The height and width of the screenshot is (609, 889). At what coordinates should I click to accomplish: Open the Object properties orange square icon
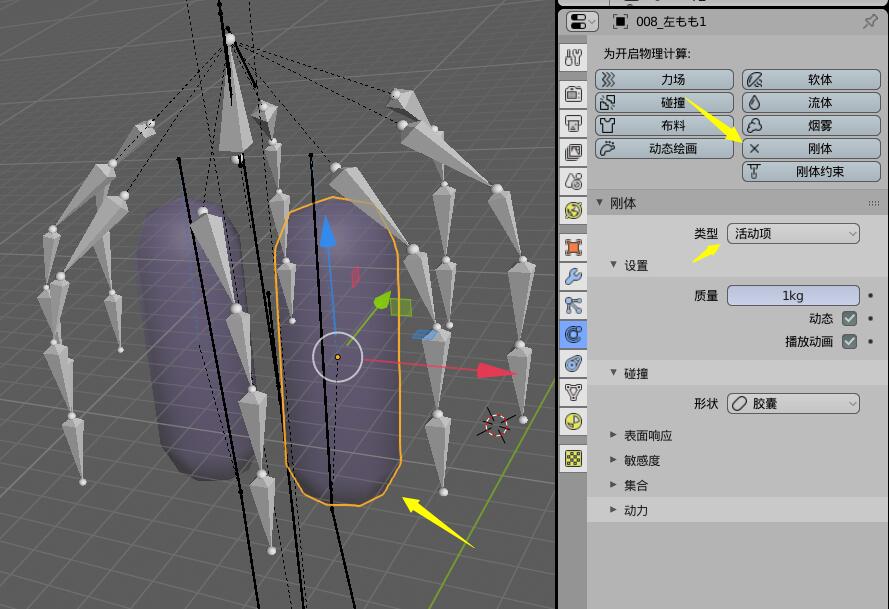pos(573,245)
